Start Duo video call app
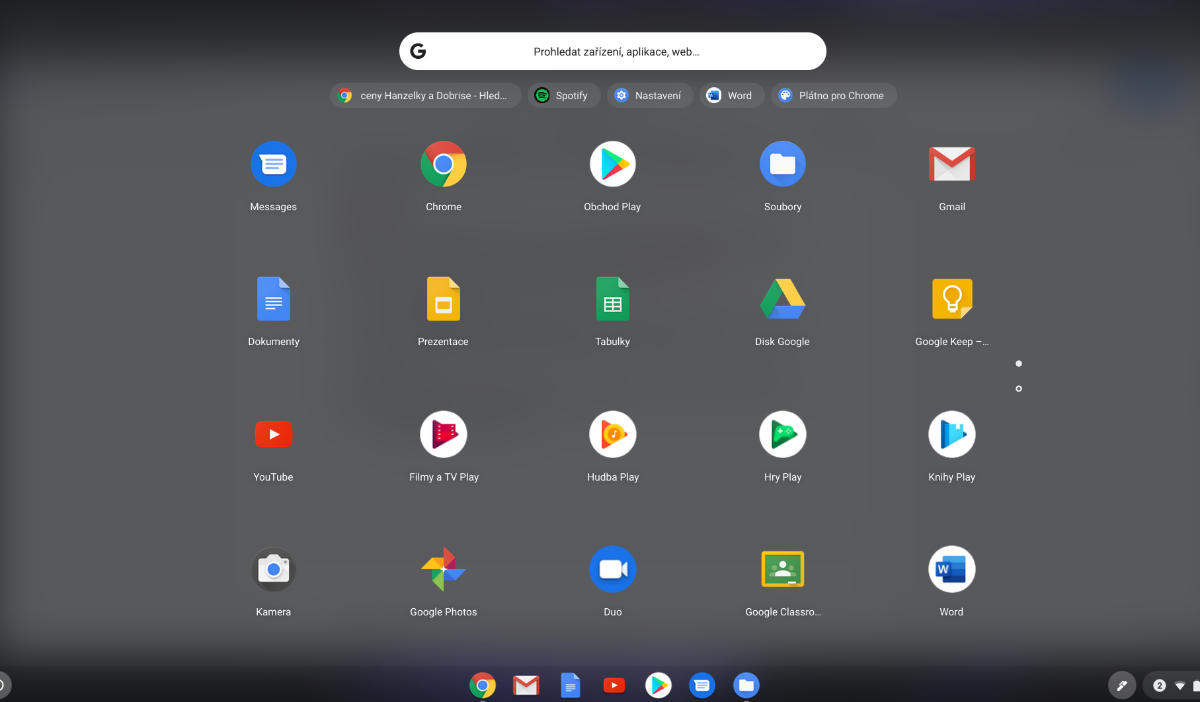The width and height of the screenshot is (1200, 702). 612,570
